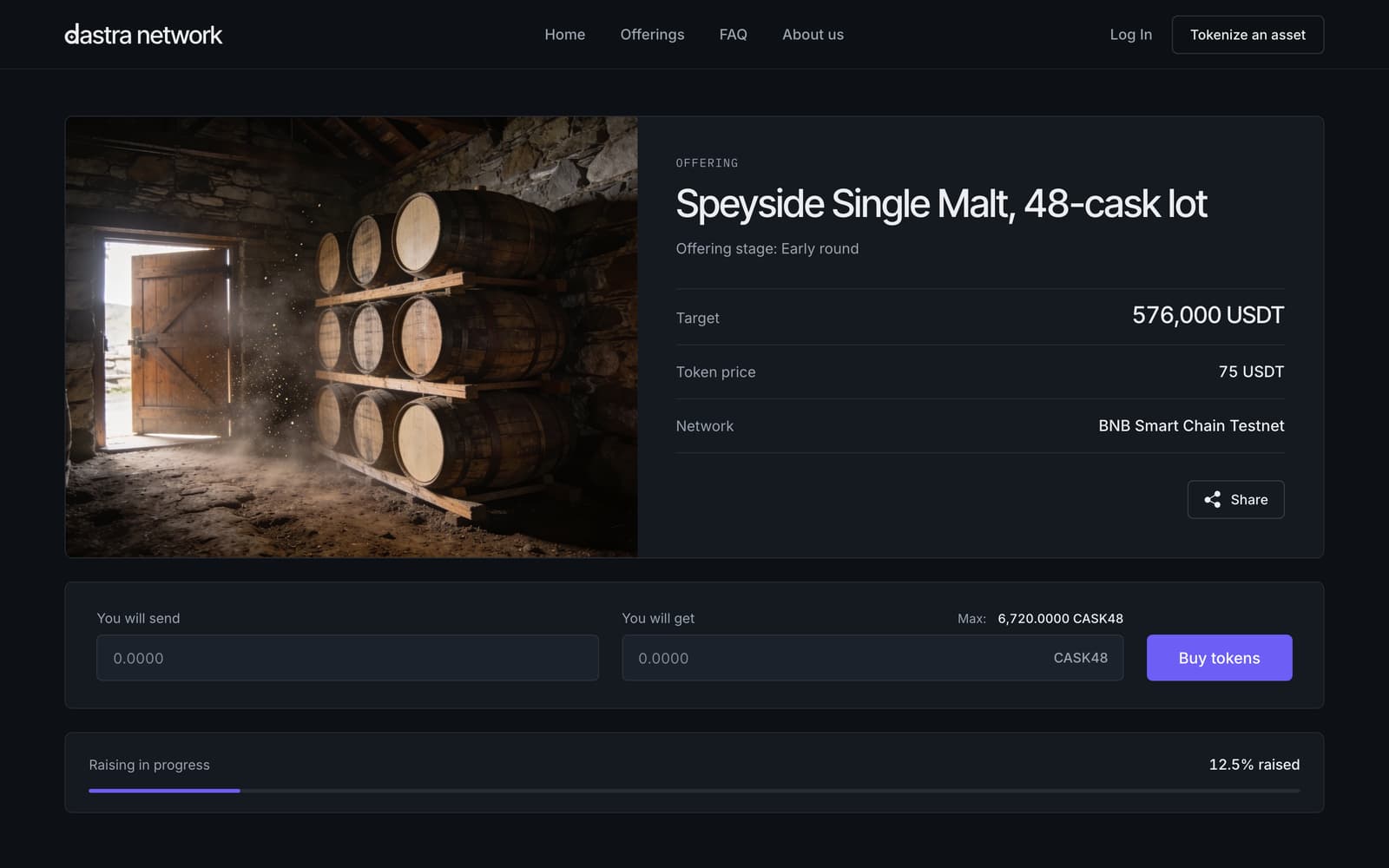
Task: Open the dastra network logo homepage
Action: click(143, 35)
